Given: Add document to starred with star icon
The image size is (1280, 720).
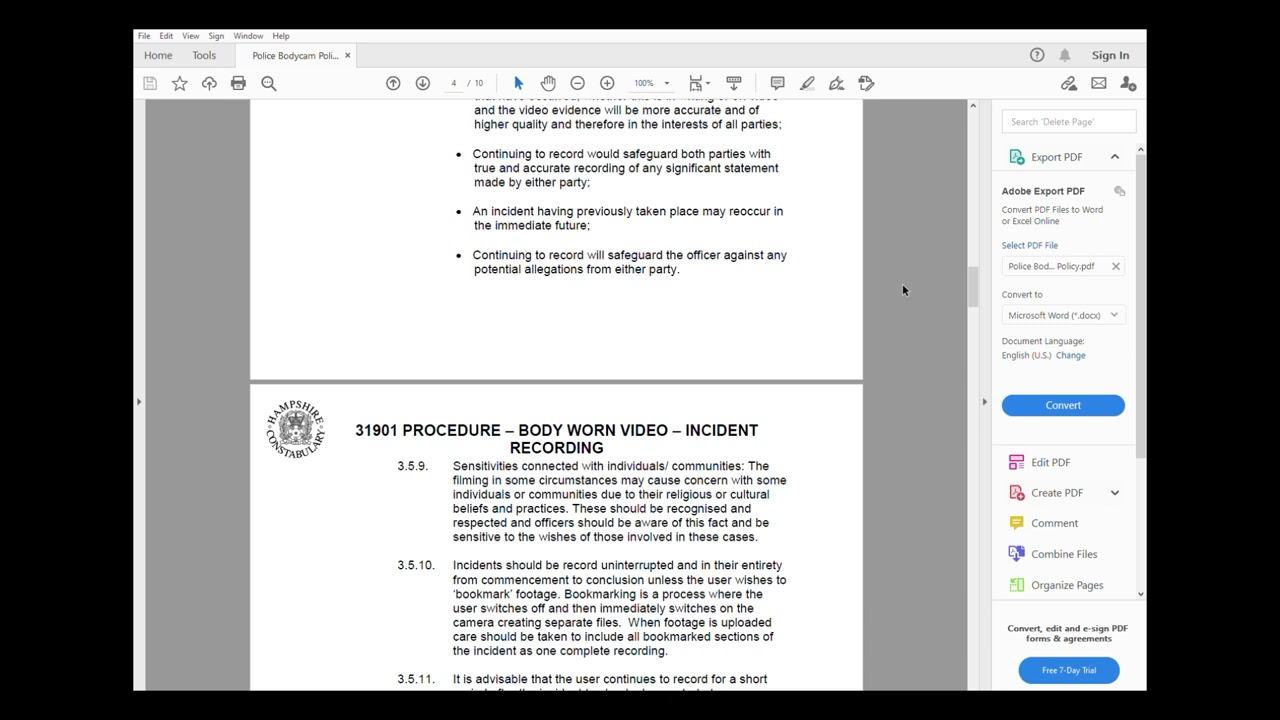Looking at the screenshot, I should [180, 83].
